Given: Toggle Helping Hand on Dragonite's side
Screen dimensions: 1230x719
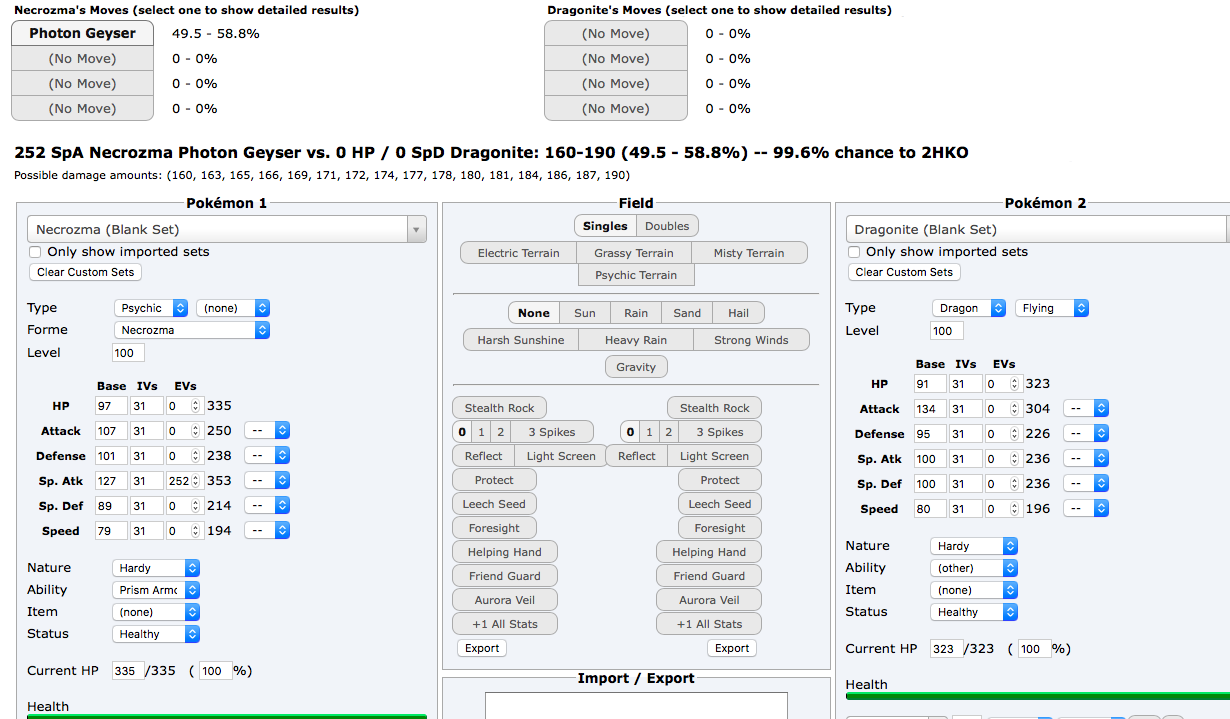Looking at the screenshot, I should [x=709, y=552].
